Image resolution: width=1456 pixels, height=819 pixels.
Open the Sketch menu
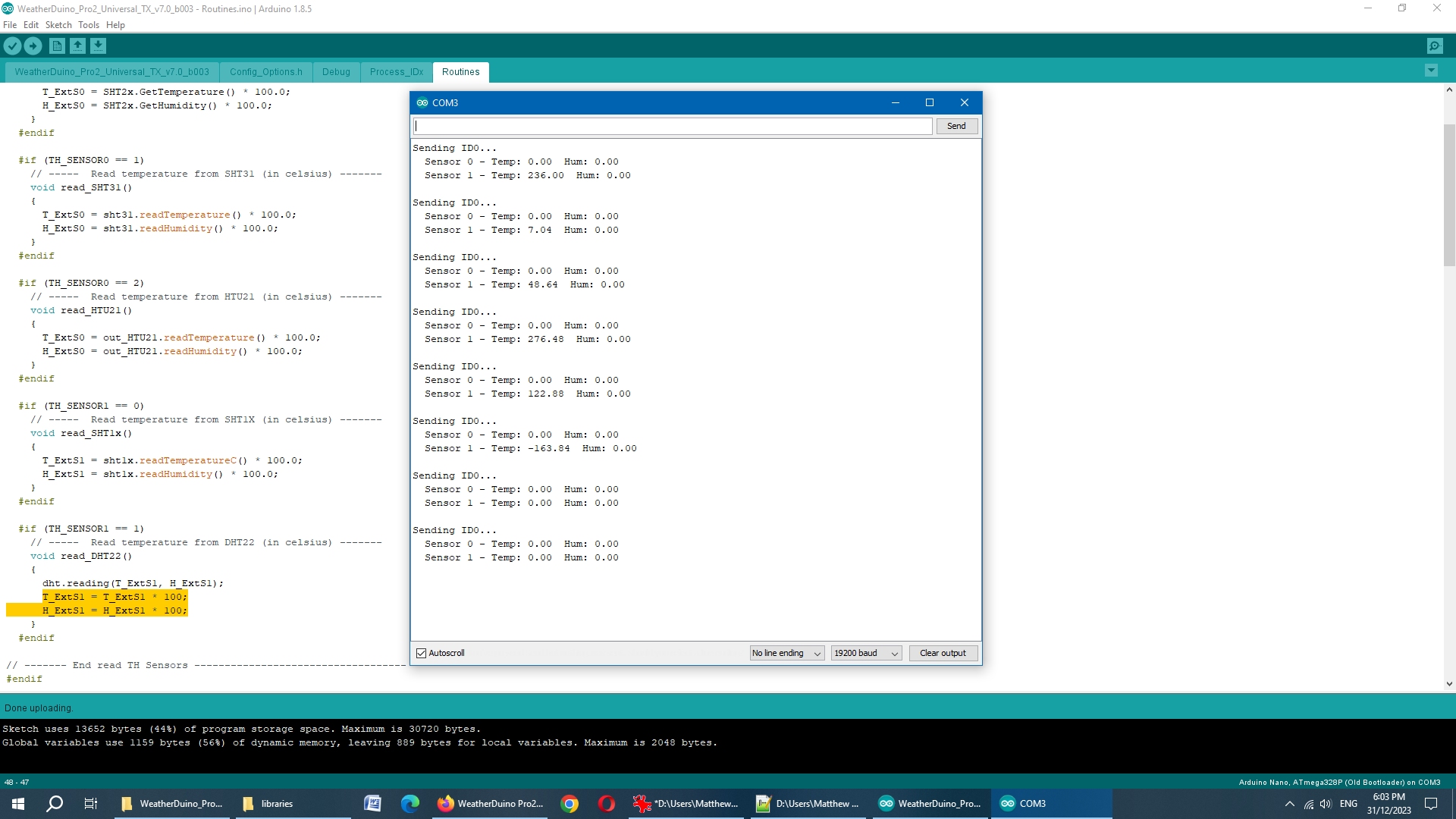(x=58, y=25)
